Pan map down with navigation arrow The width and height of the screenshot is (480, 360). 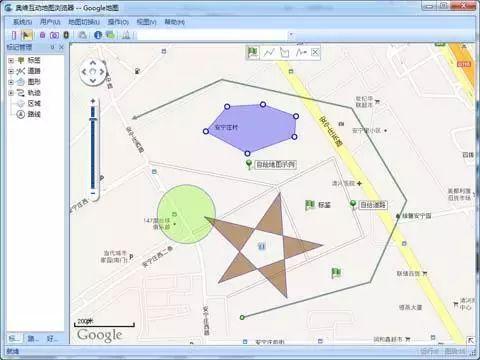tap(93, 80)
